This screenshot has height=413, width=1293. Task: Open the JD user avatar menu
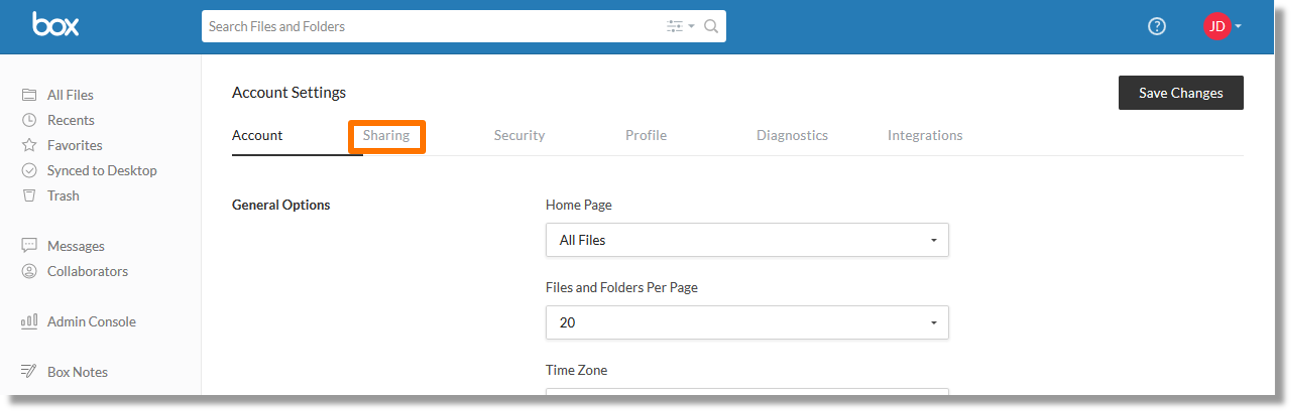[1217, 27]
